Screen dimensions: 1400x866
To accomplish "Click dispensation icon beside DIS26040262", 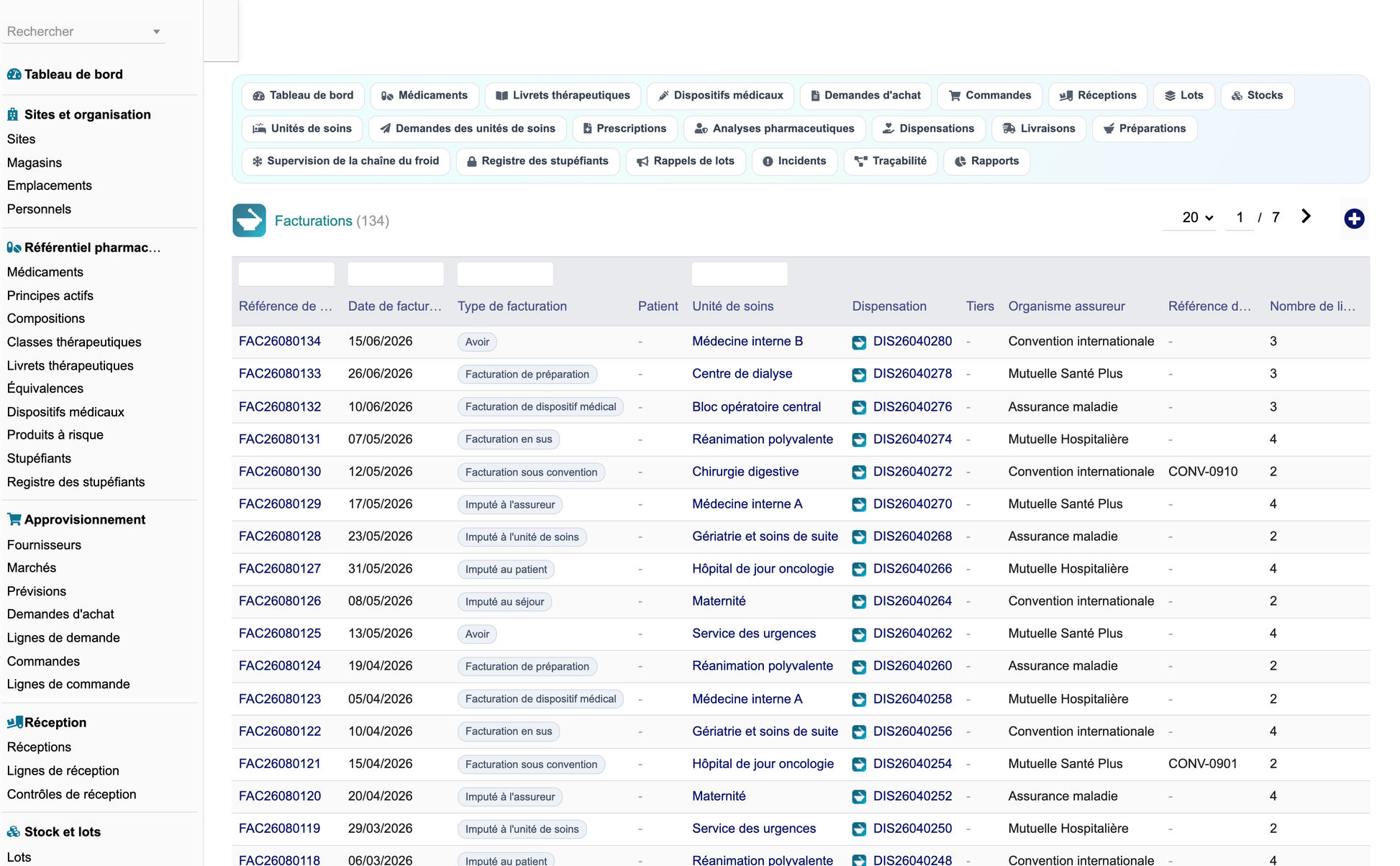I will point(859,634).
